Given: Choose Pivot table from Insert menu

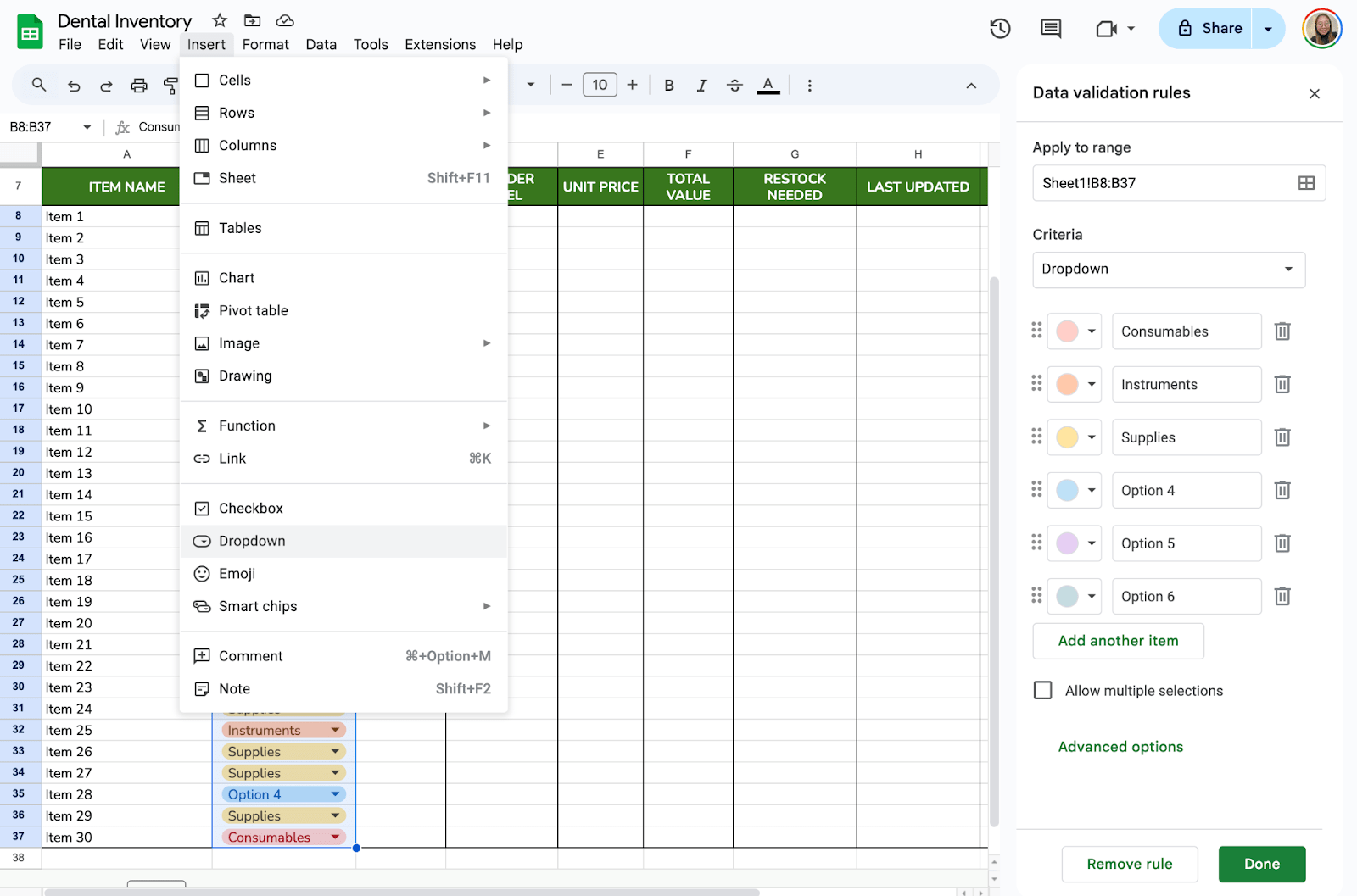Looking at the screenshot, I should (x=253, y=311).
